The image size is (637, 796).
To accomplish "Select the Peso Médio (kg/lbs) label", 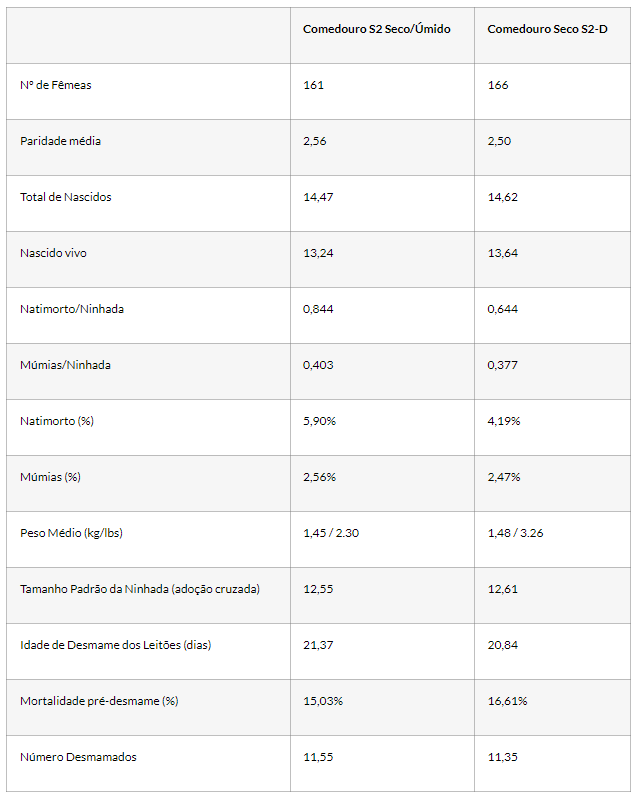I will coord(71,533).
